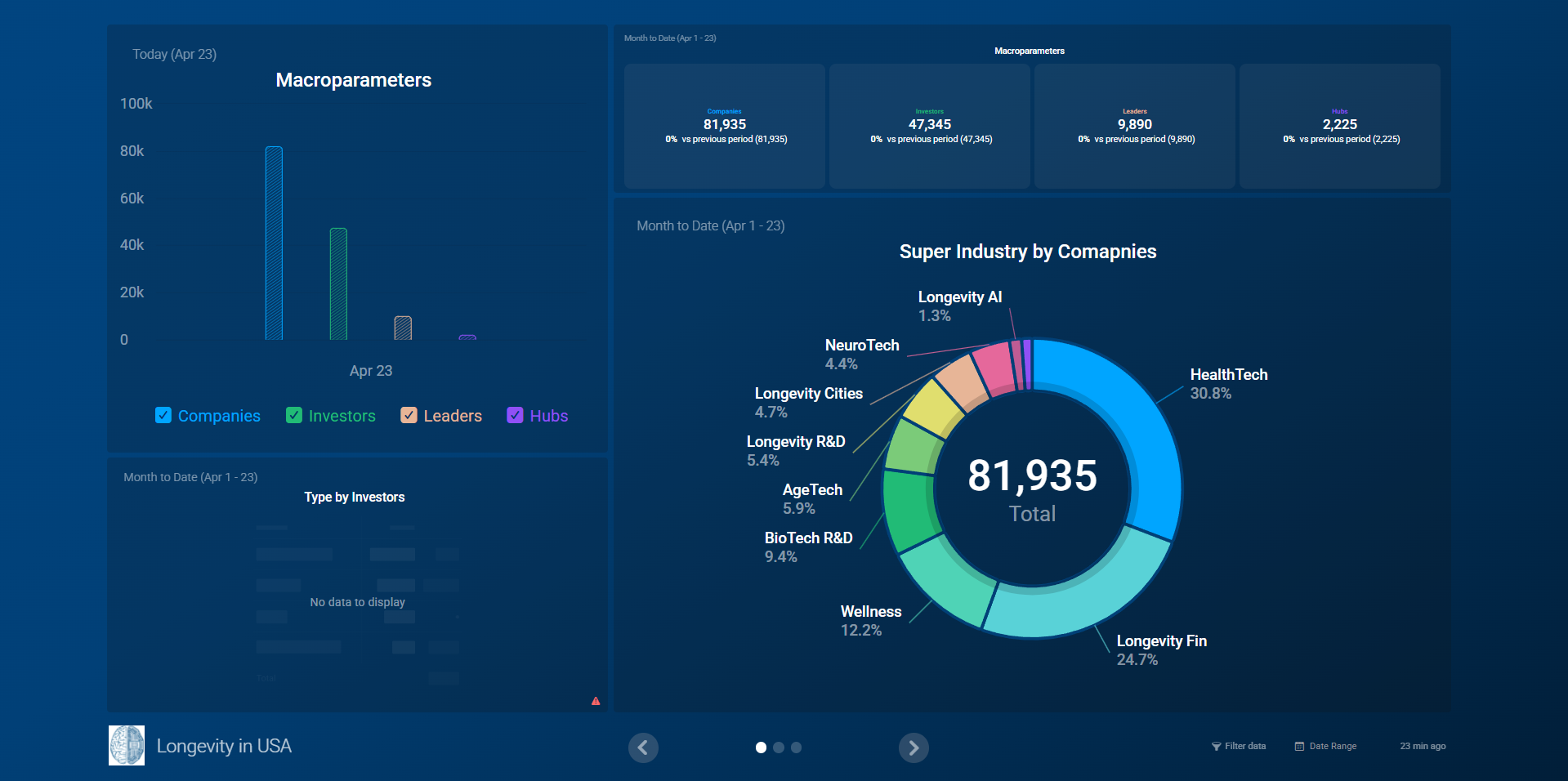The height and width of the screenshot is (781, 1568).
Task: Click the red warning triangle icon
Action: [x=596, y=701]
